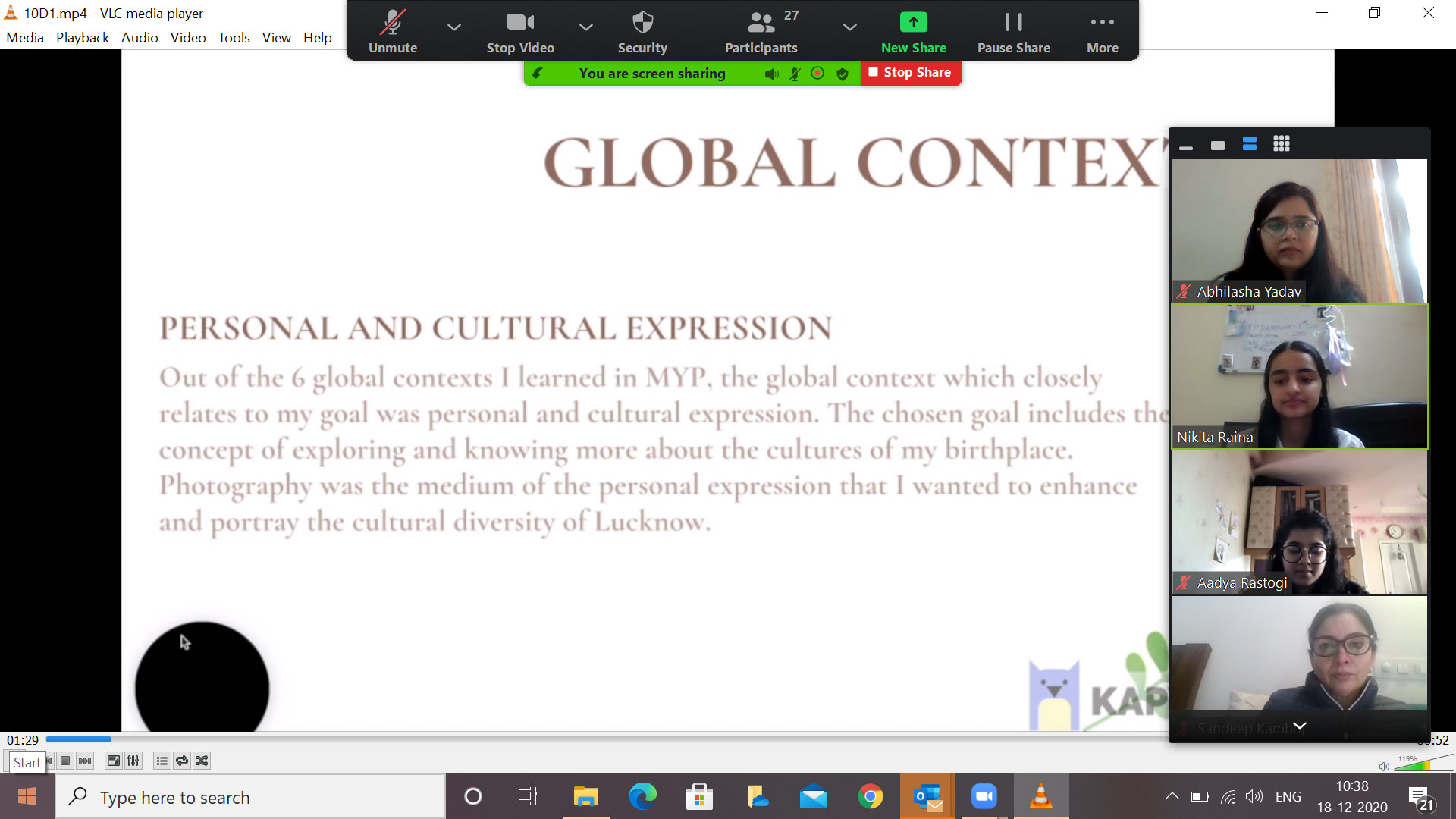Open Zoom Security shield menu

[x=642, y=31]
